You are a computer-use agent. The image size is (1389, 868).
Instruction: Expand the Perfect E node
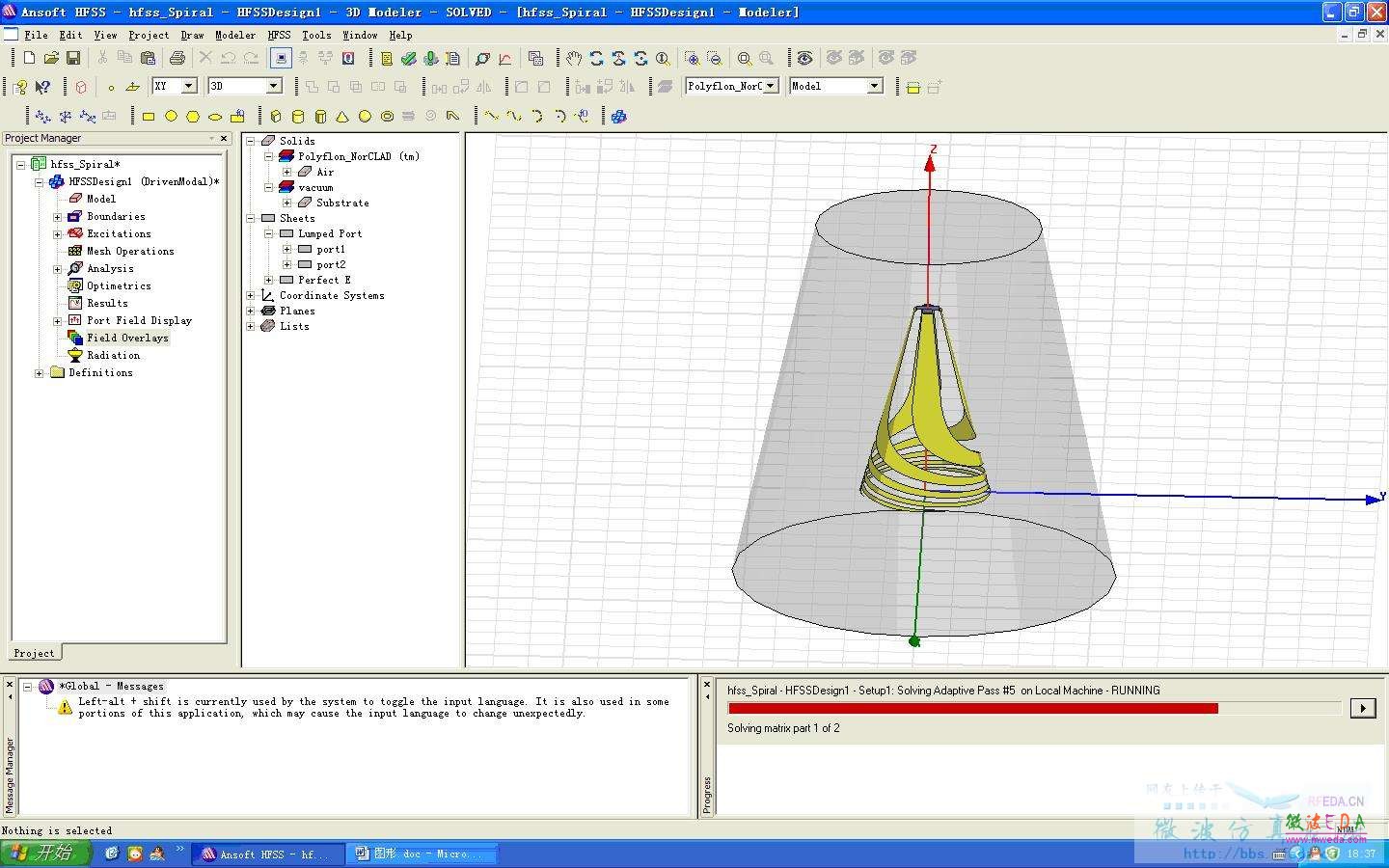tap(269, 280)
